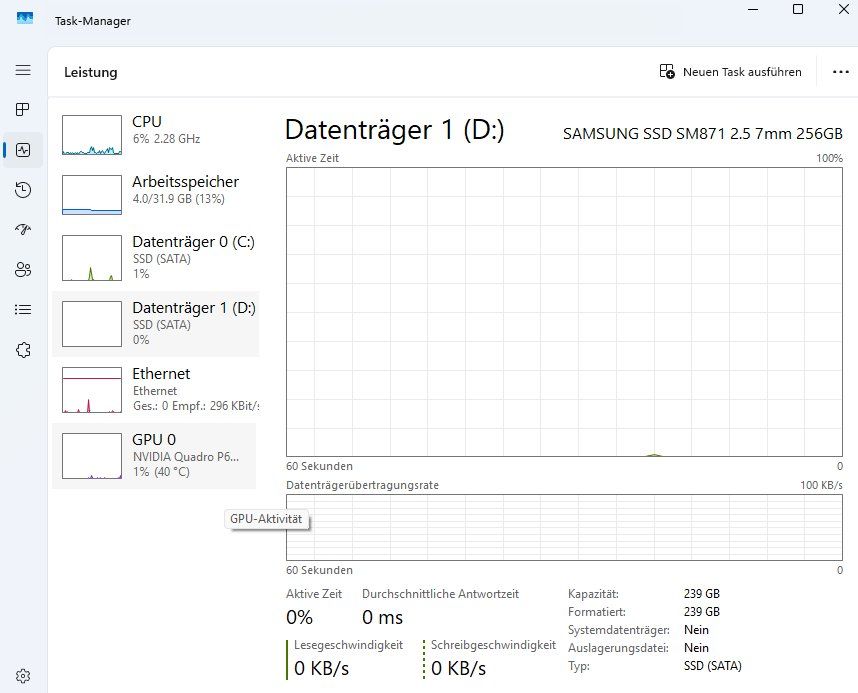Viewport: 858px width, 693px height.
Task: Select Datenträger 1 (D:) entry
Action: click(x=155, y=324)
